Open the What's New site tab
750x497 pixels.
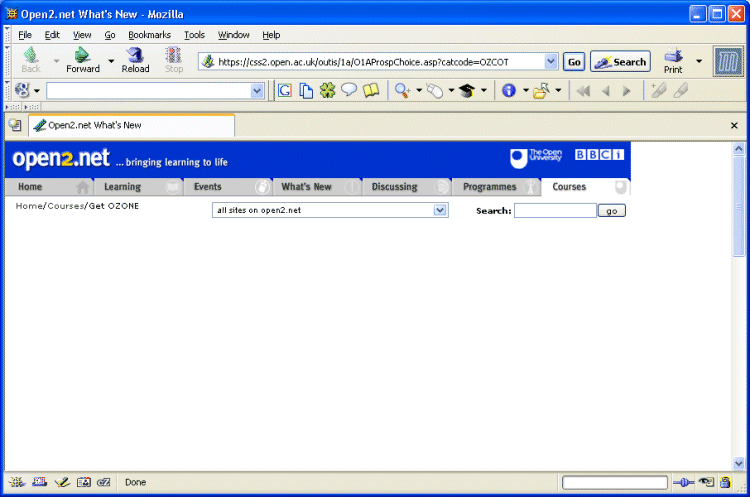pyautogui.click(x=318, y=187)
